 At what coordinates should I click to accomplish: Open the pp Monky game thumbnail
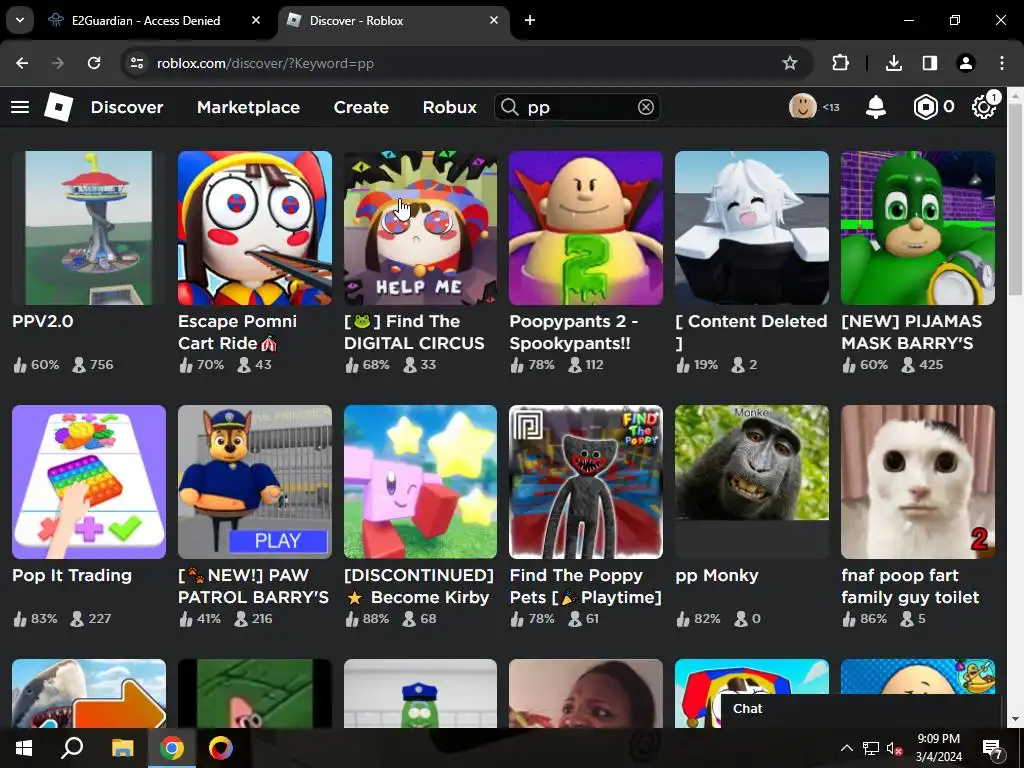coord(752,482)
